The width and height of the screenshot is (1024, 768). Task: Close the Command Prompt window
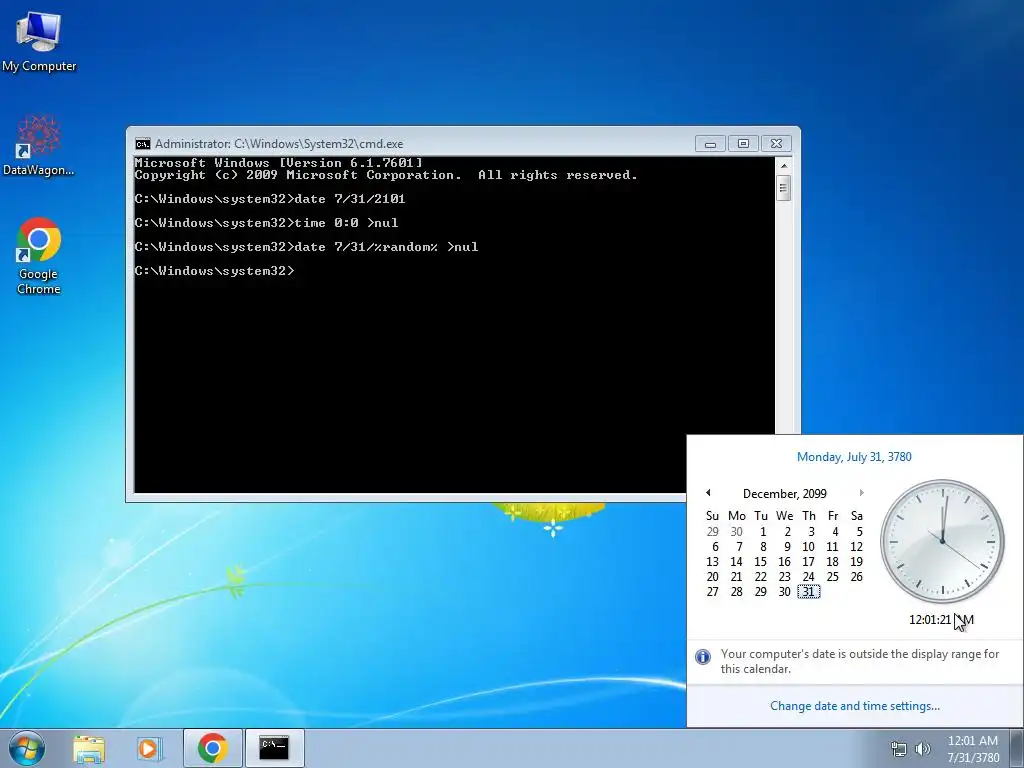tap(776, 144)
